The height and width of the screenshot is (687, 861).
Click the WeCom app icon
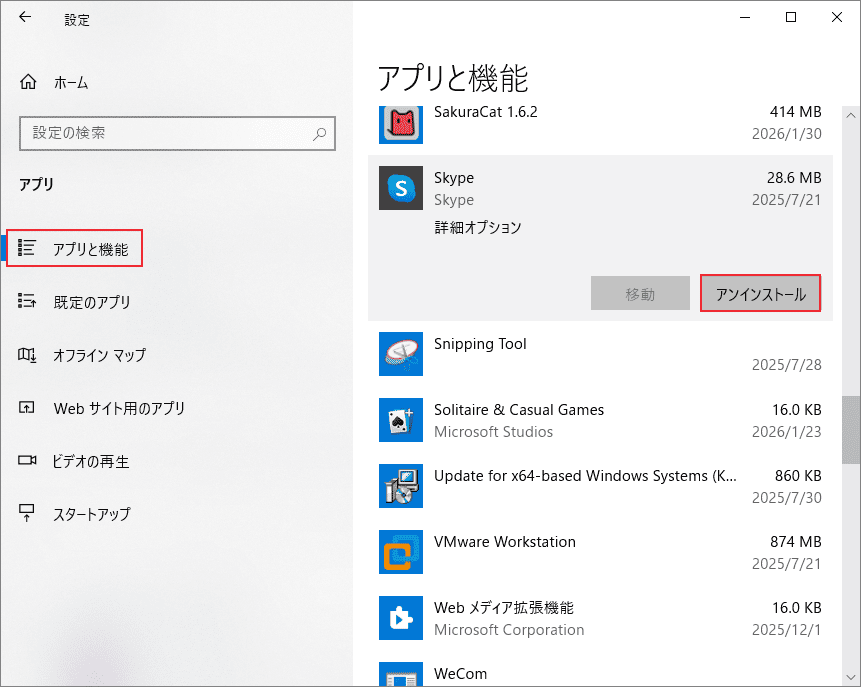pos(400,675)
